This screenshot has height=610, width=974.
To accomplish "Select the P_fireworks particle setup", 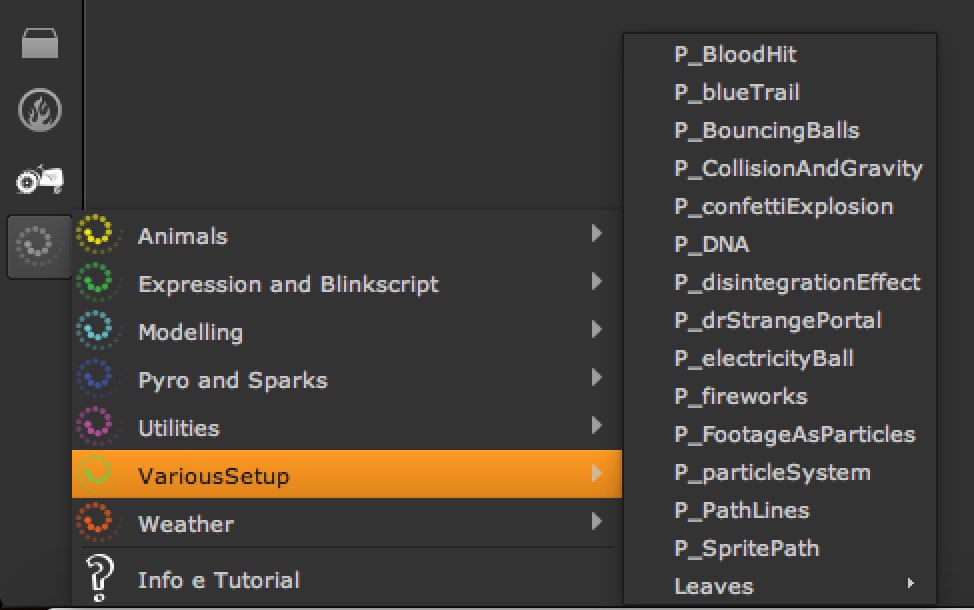I will click(740, 396).
